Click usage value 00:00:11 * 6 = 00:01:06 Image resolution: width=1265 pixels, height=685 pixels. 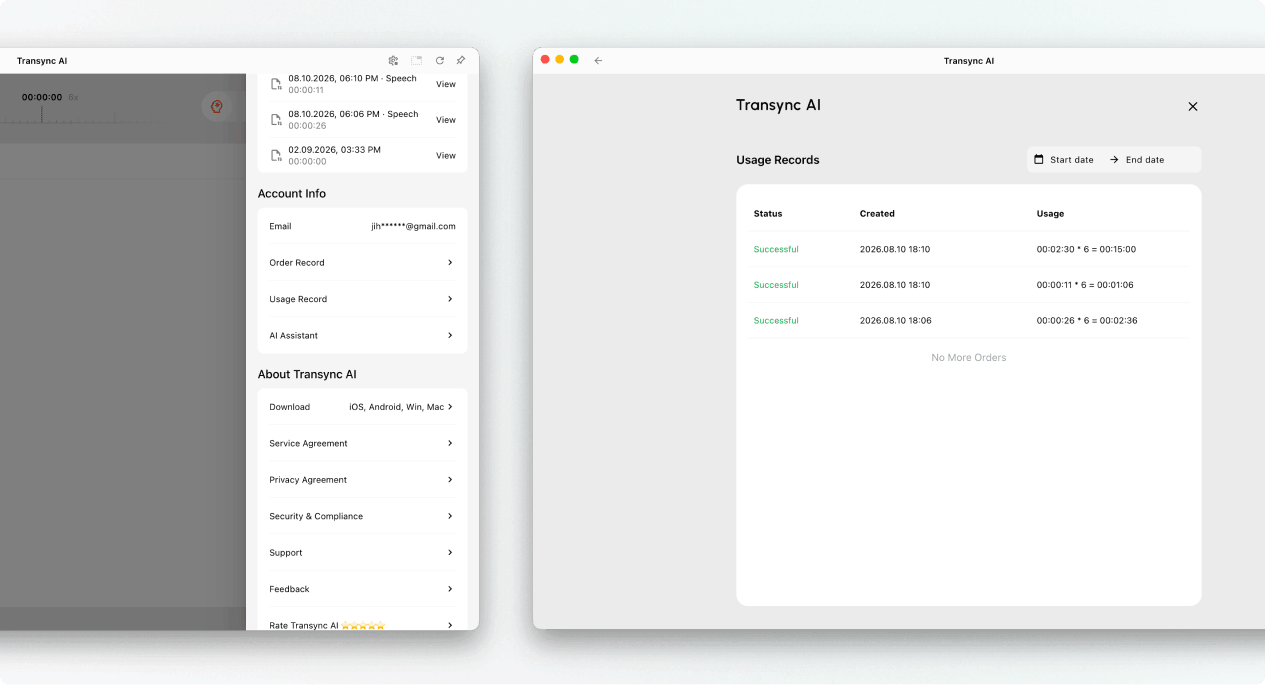(1086, 285)
